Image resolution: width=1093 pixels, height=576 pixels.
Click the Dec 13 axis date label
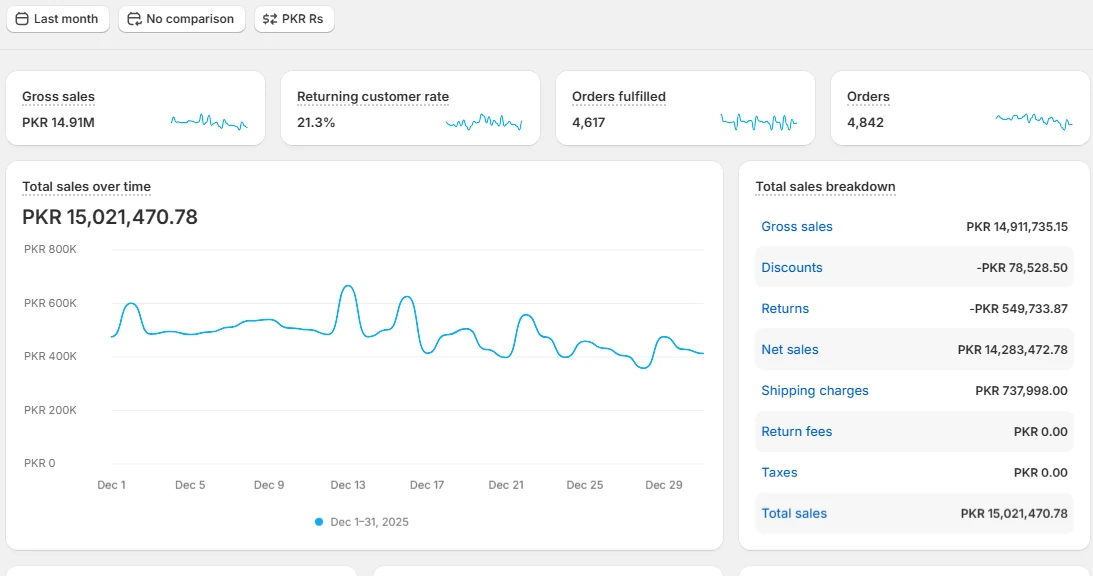point(348,485)
